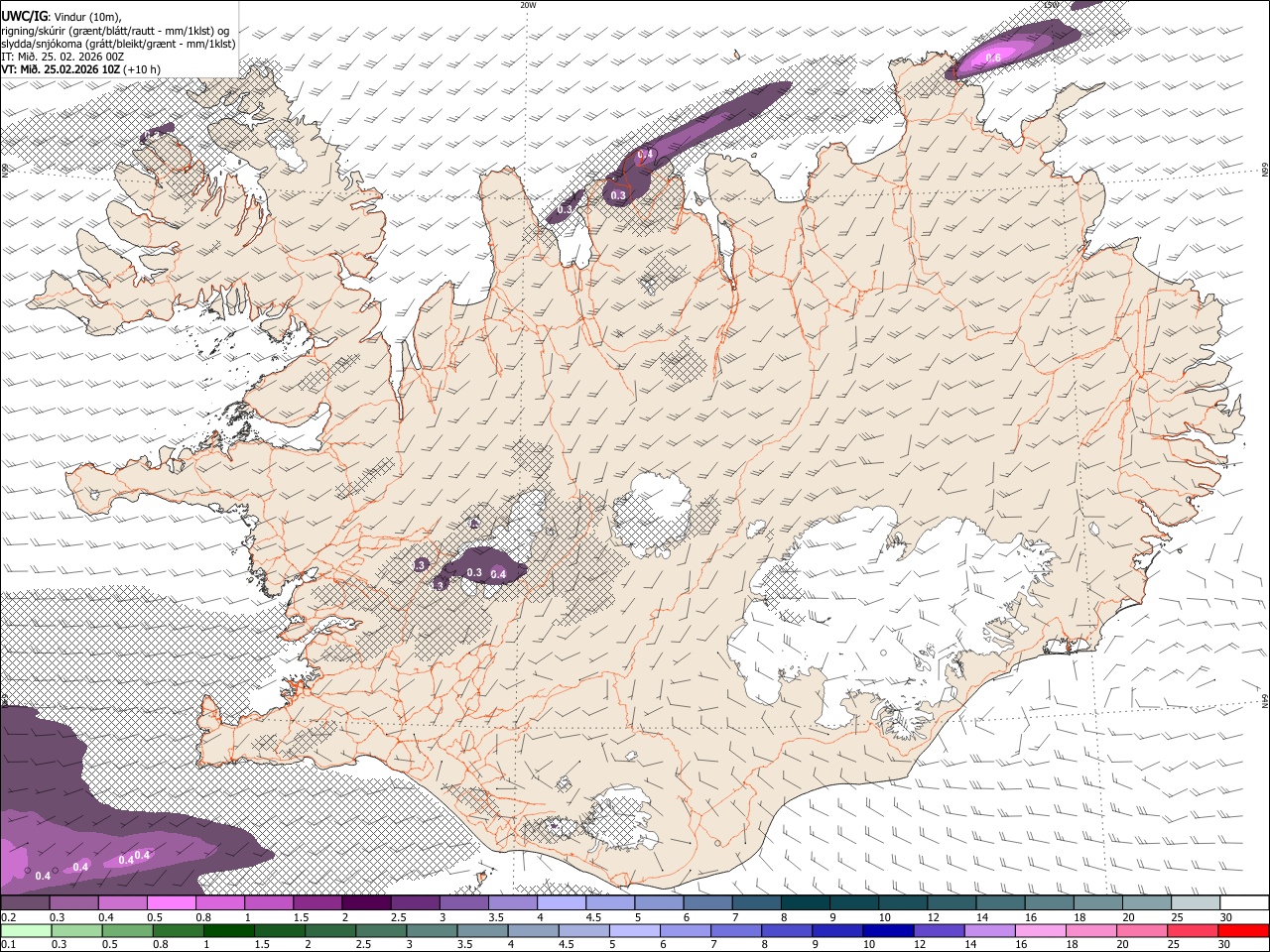Pick the darkest green swatch after 1 in rain legend
The width and height of the screenshot is (1270, 952).
click(228, 930)
